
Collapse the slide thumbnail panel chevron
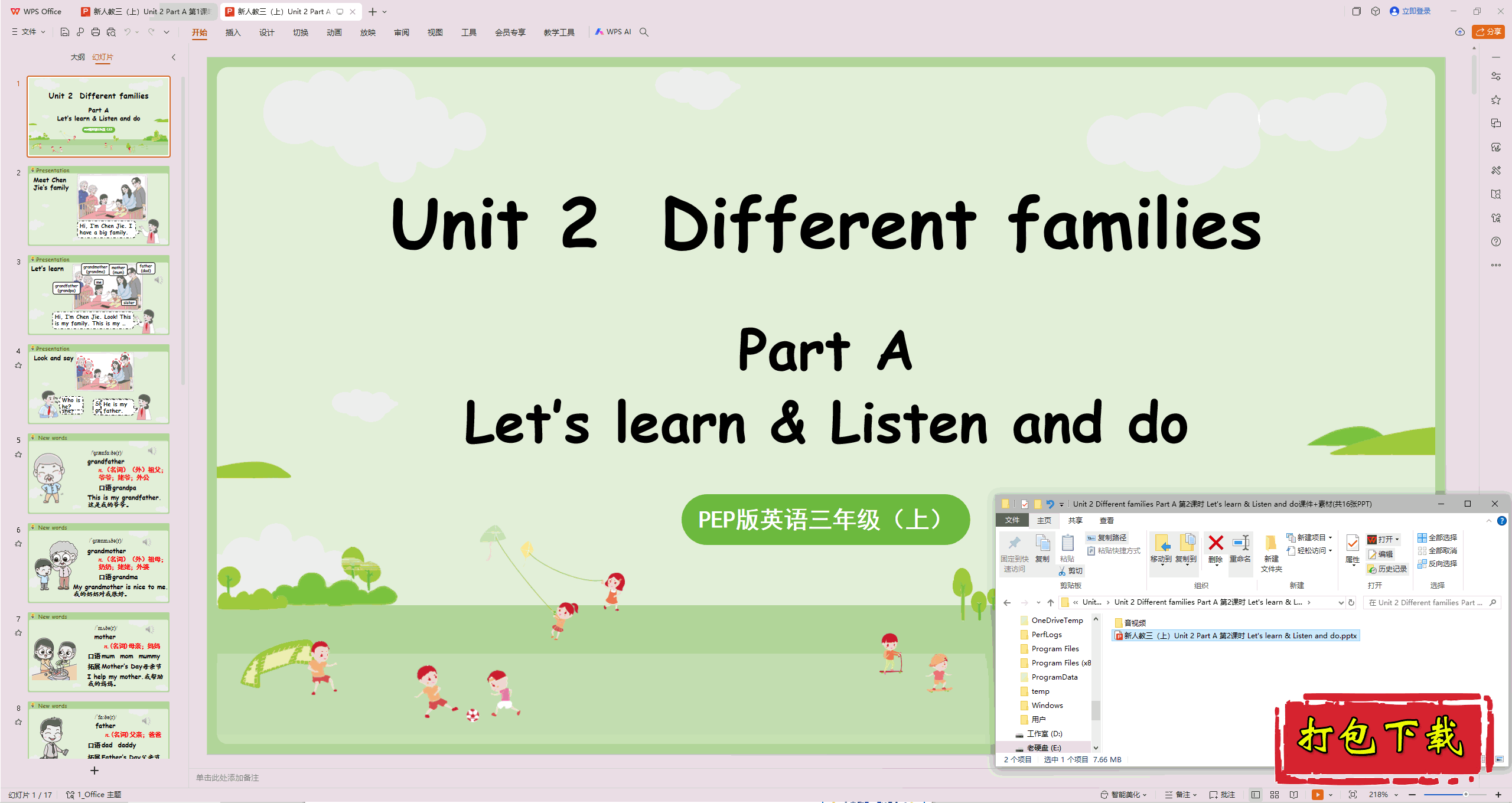click(173, 57)
